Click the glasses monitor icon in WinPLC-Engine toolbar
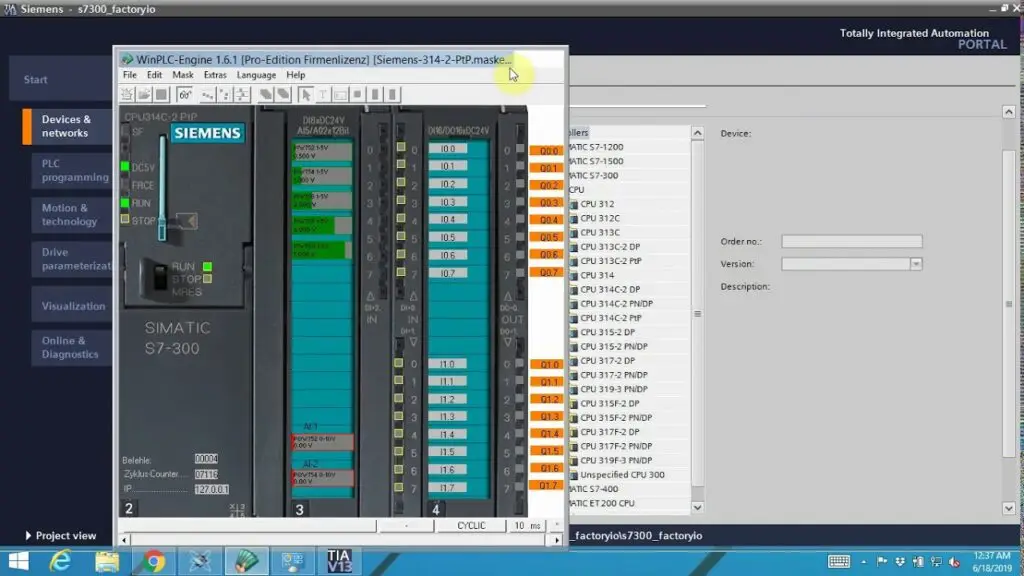1024x576 pixels. [x=185, y=95]
